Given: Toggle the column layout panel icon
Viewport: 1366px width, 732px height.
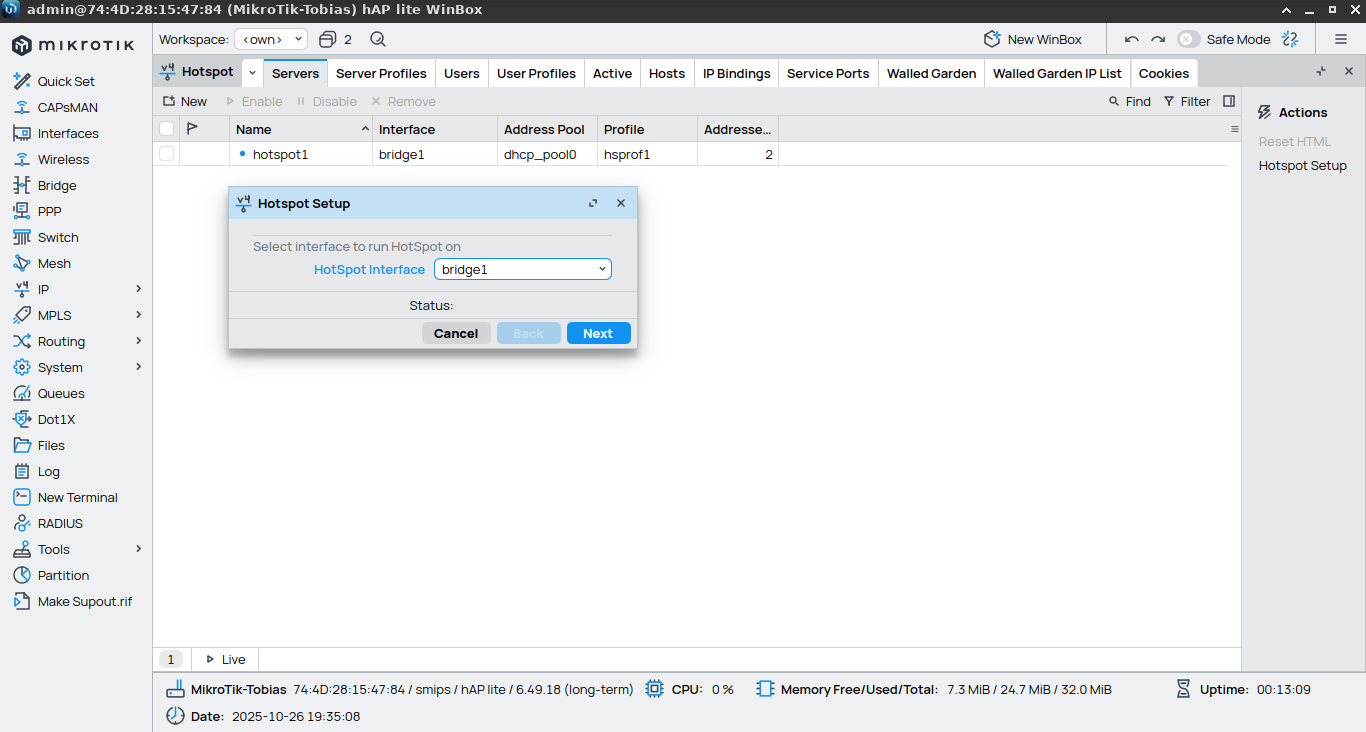Looking at the screenshot, I should (x=1229, y=101).
